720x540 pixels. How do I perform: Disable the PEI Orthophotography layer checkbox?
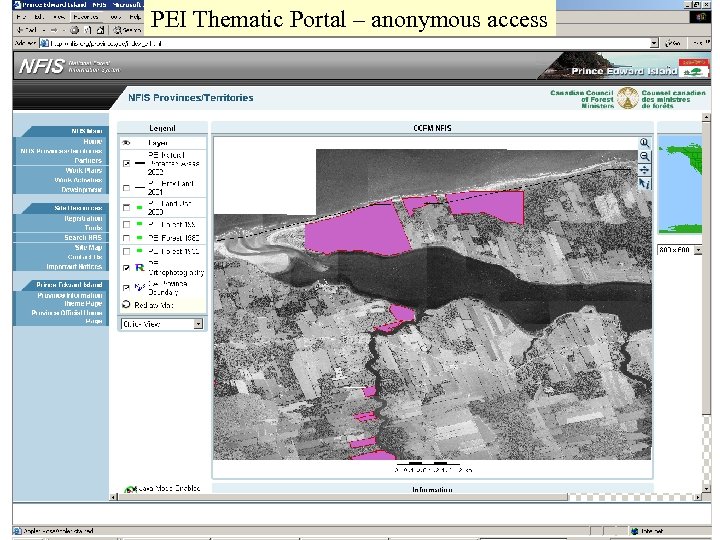[x=126, y=268]
